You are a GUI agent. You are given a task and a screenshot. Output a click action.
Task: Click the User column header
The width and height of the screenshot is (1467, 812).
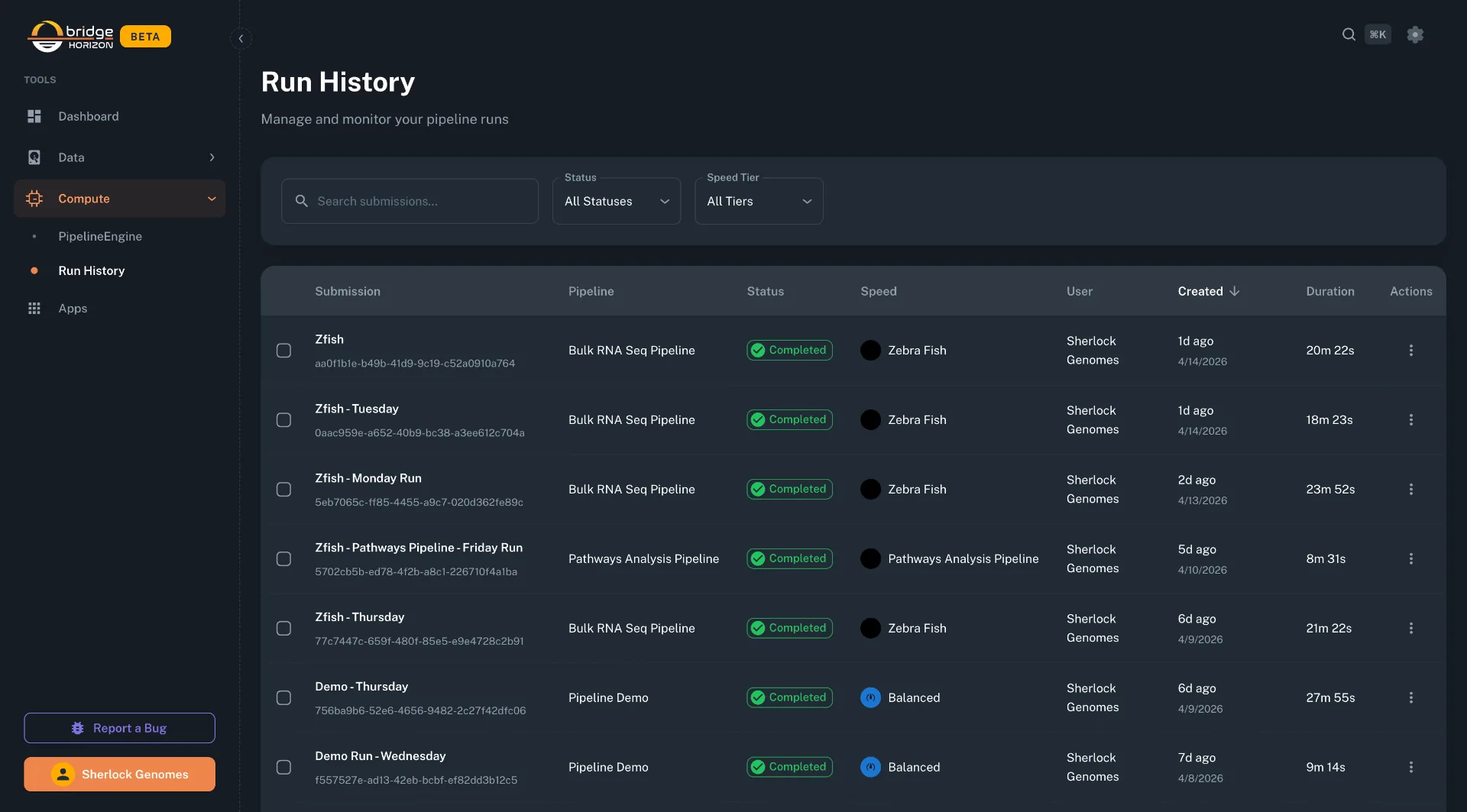(x=1080, y=291)
